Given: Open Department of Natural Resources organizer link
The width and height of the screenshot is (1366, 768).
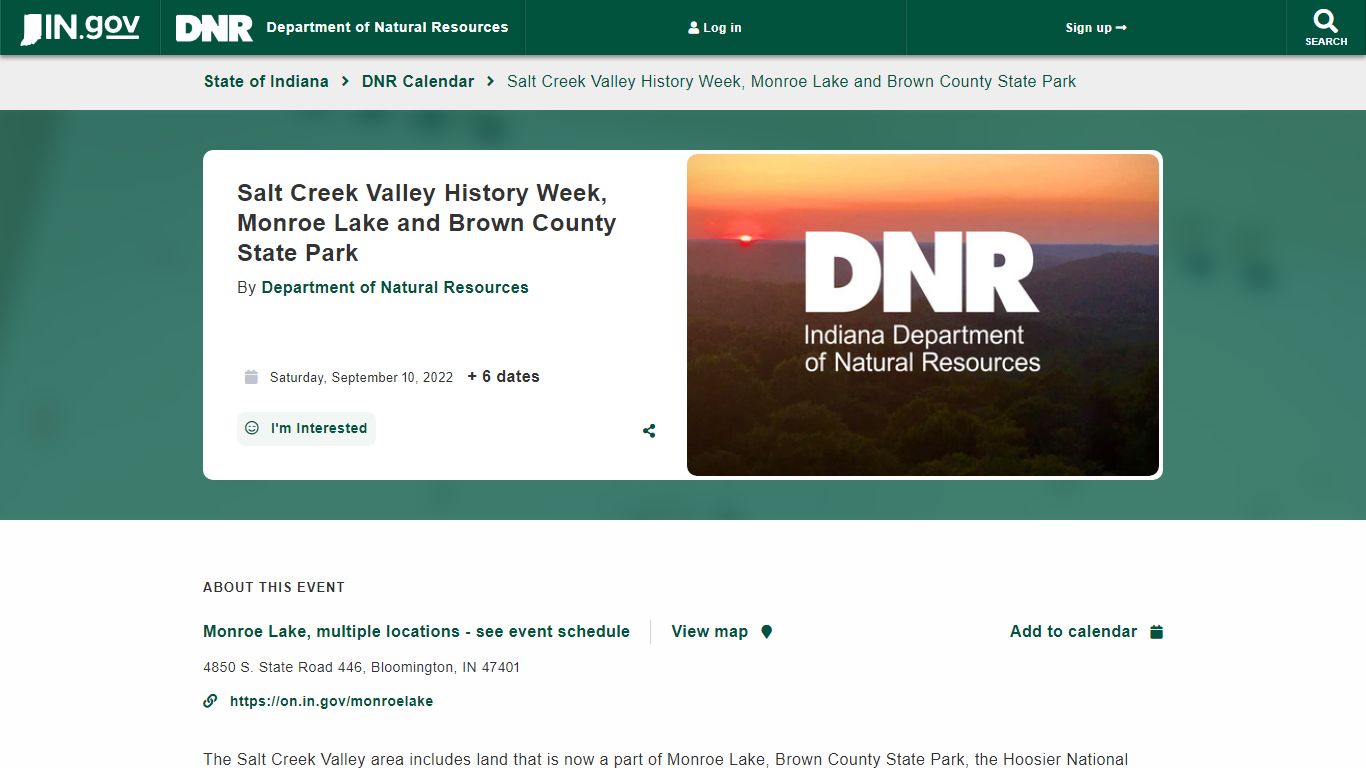Looking at the screenshot, I should coord(395,288).
